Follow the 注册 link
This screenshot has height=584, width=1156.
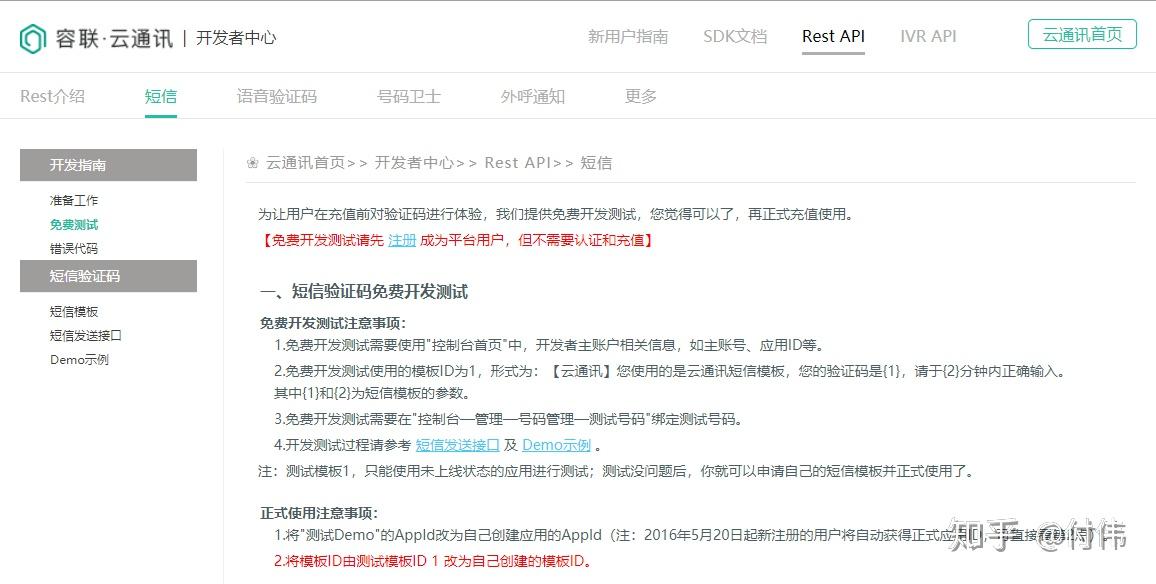pos(403,240)
